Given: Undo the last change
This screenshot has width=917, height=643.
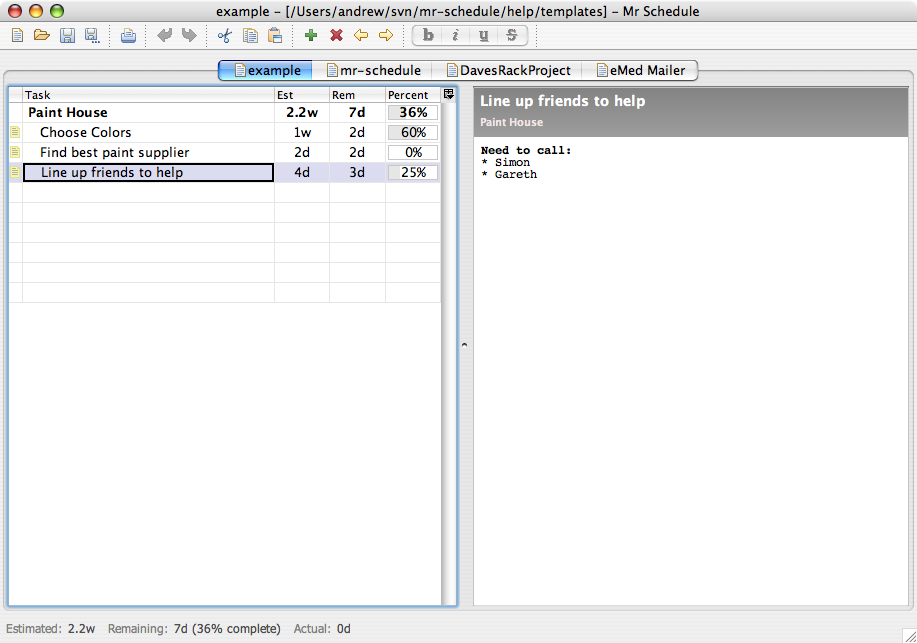Looking at the screenshot, I should tap(163, 35).
